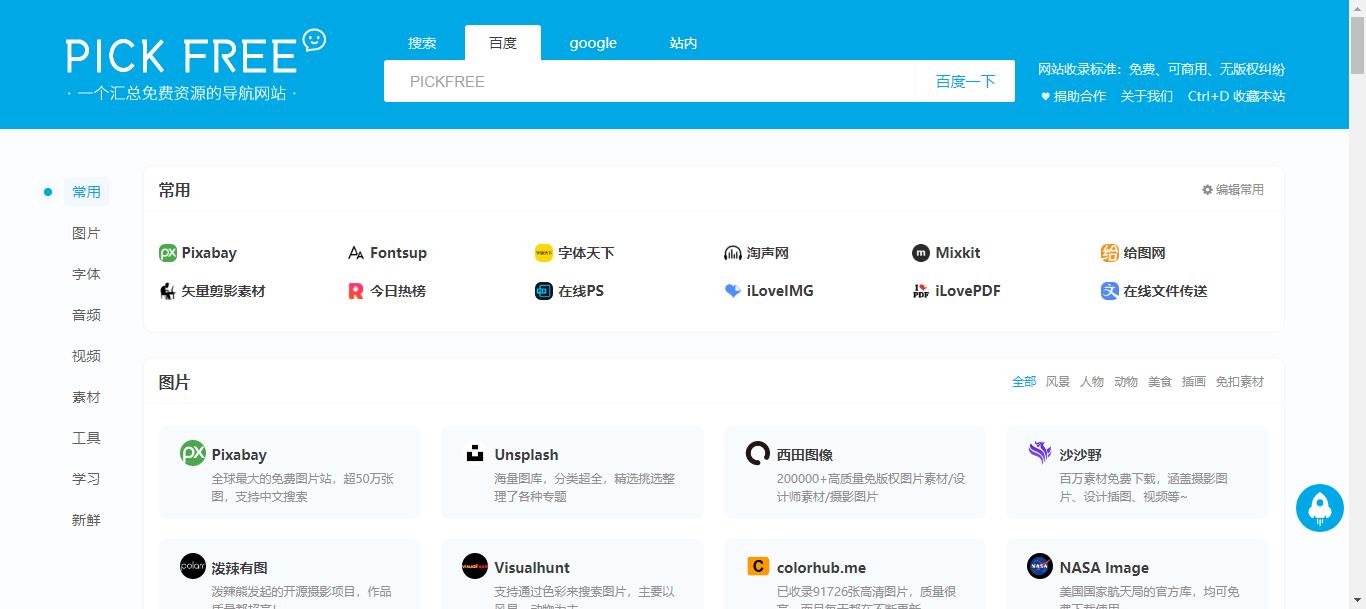Screen dimensions: 1366x609
Task: Click the 淘声网 headphone icon
Action: click(733, 253)
